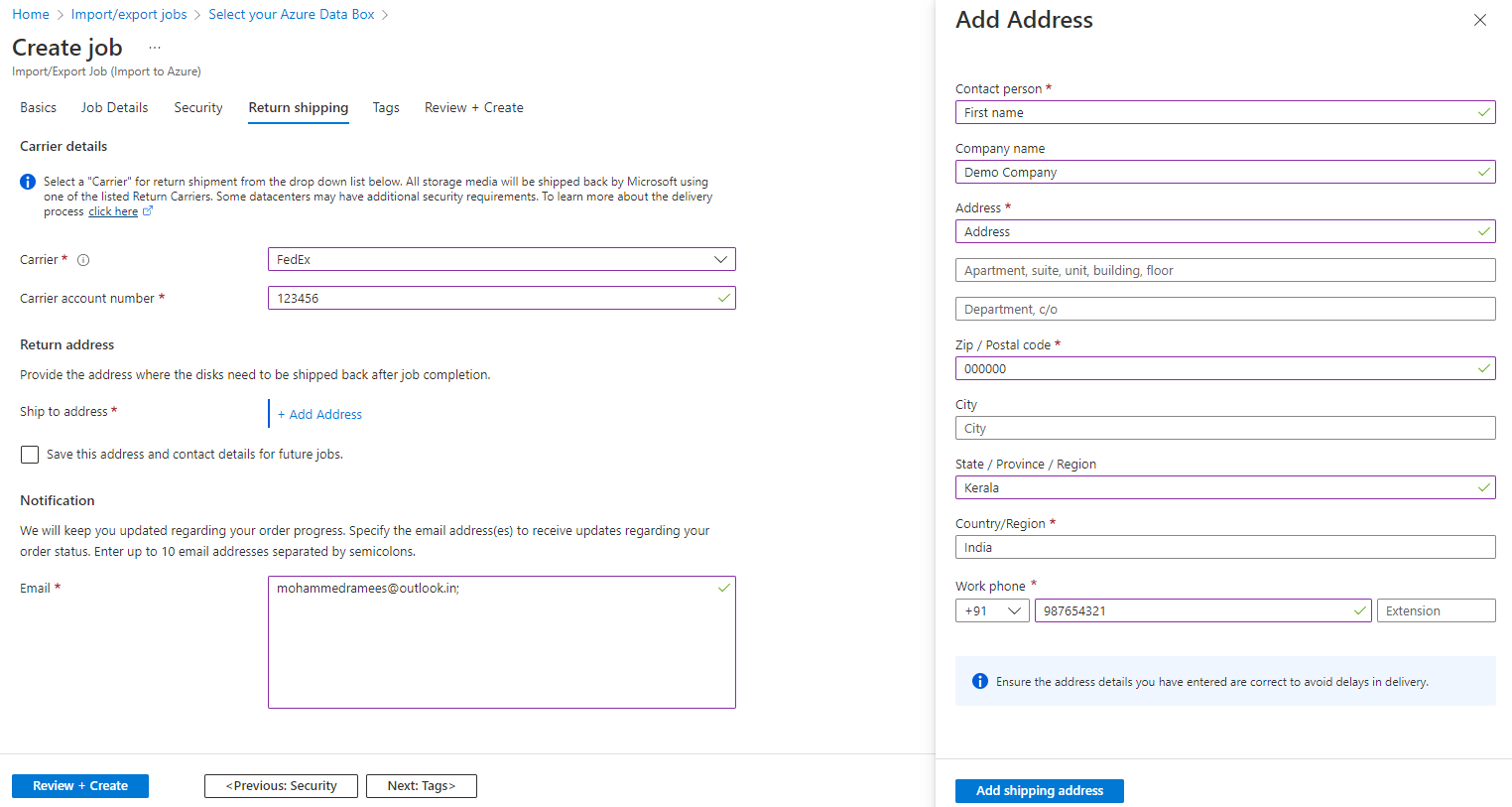Click the breadcrumb chevron after Home
Image resolution: width=1512 pixels, height=807 pixels.
coord(61,15)
